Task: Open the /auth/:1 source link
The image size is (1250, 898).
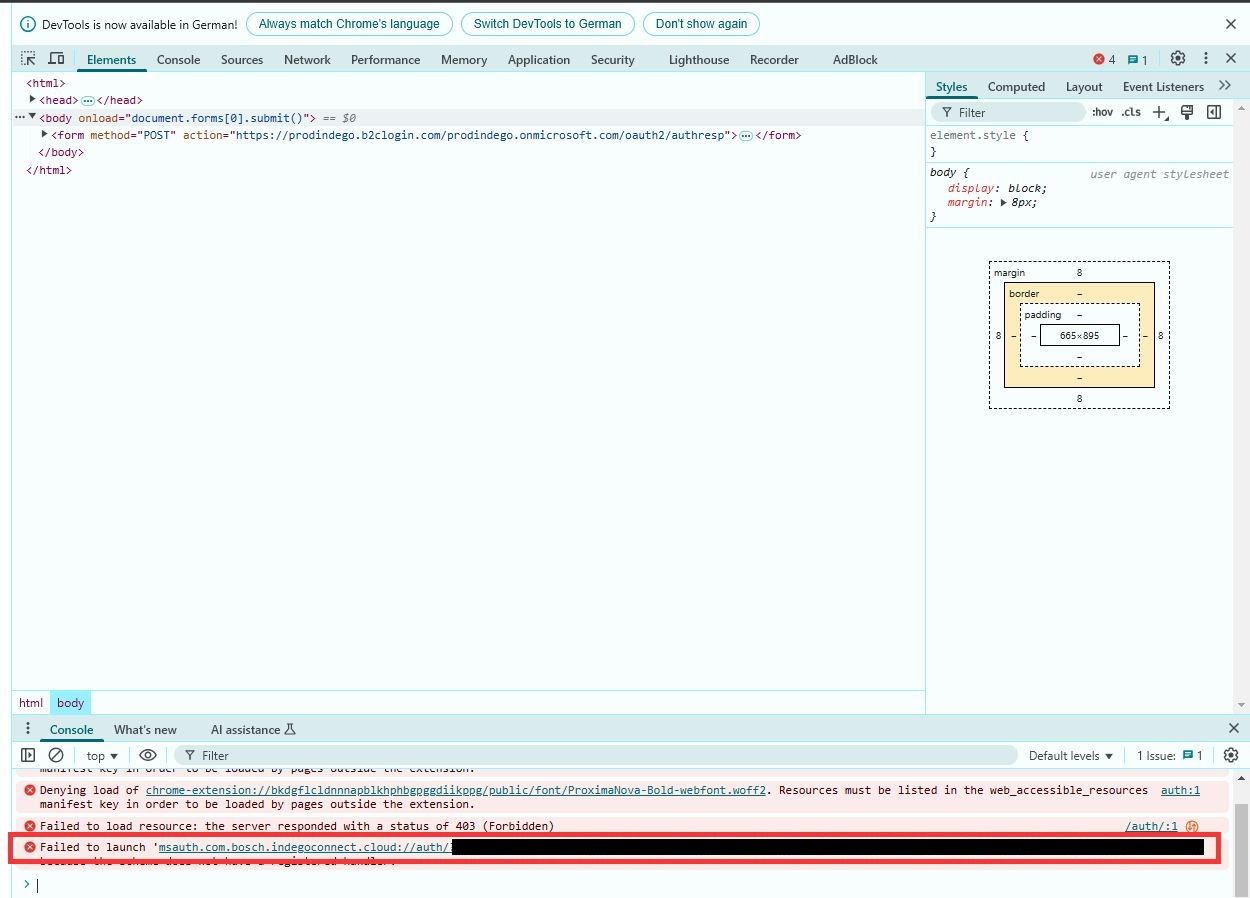Action: click(1151, 826)
